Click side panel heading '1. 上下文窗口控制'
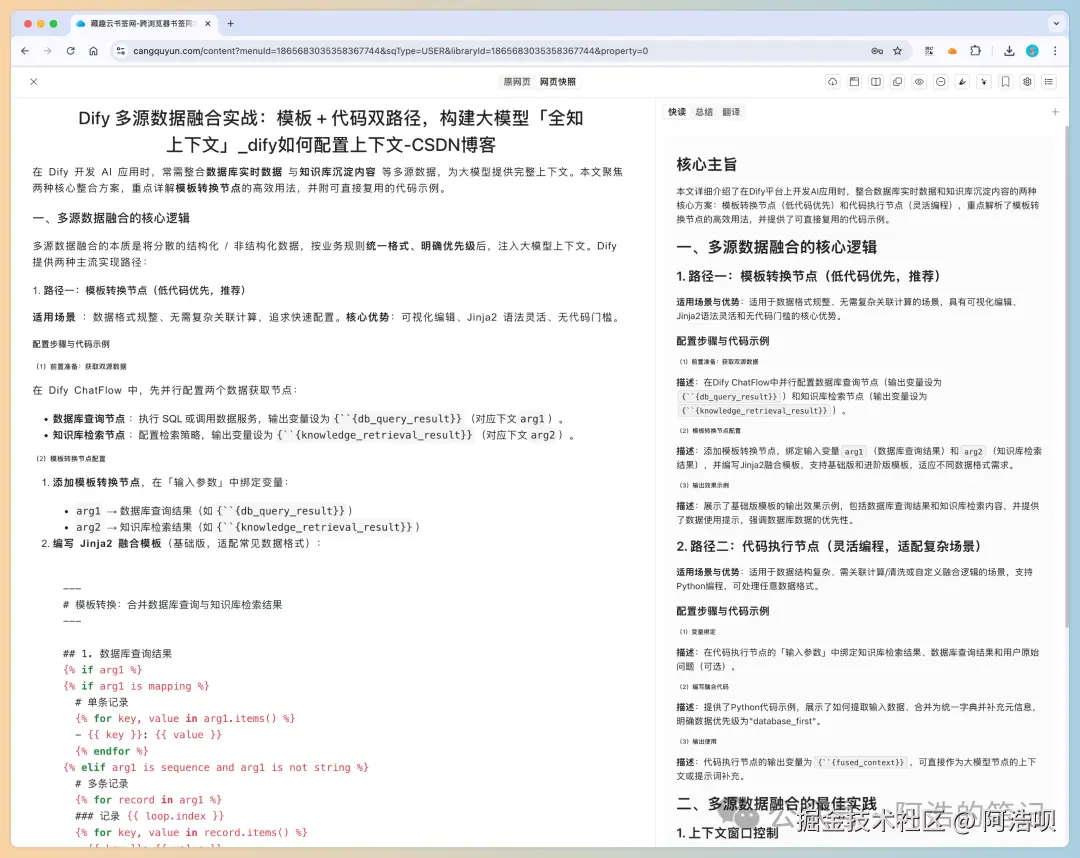Viewport: 1080px width, 858px height. click(727, 833)
